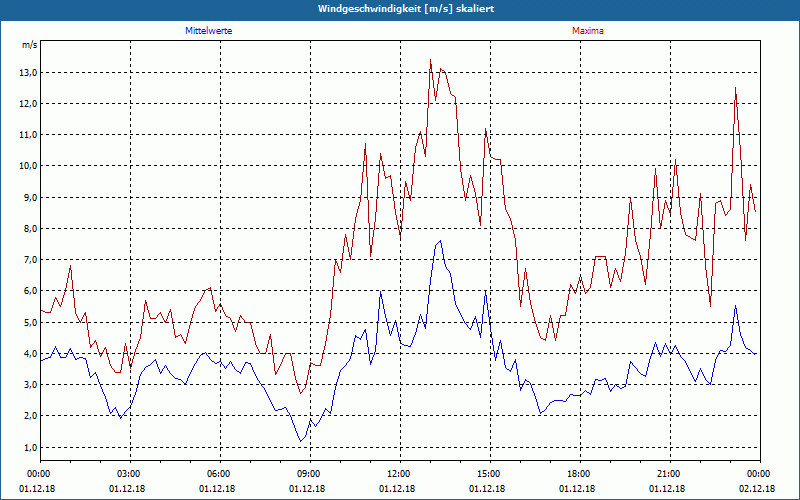The image size is (800, 500).
Task: Click the red Maxima peak above 13,0
Action: [x=431, y=60]
